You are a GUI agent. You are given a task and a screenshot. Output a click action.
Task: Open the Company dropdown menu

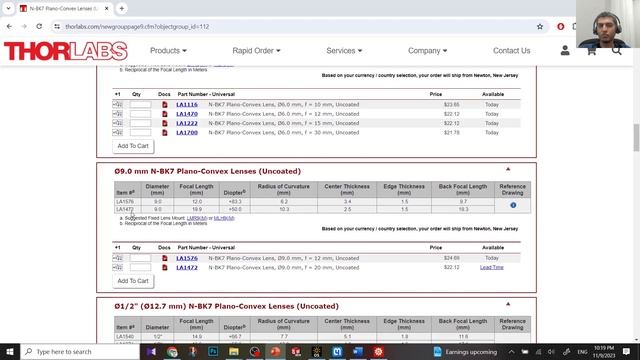[427, 51]
